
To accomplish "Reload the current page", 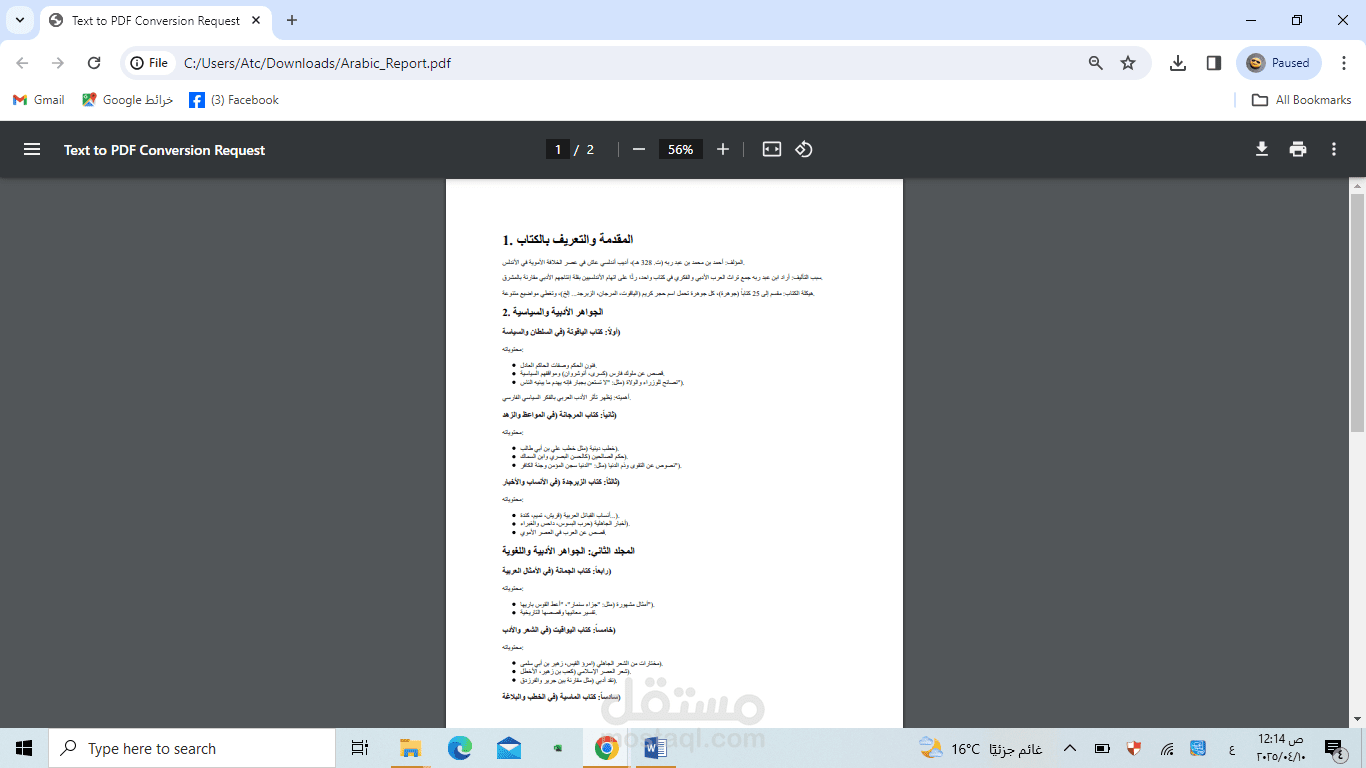I will tap(94, 63).
